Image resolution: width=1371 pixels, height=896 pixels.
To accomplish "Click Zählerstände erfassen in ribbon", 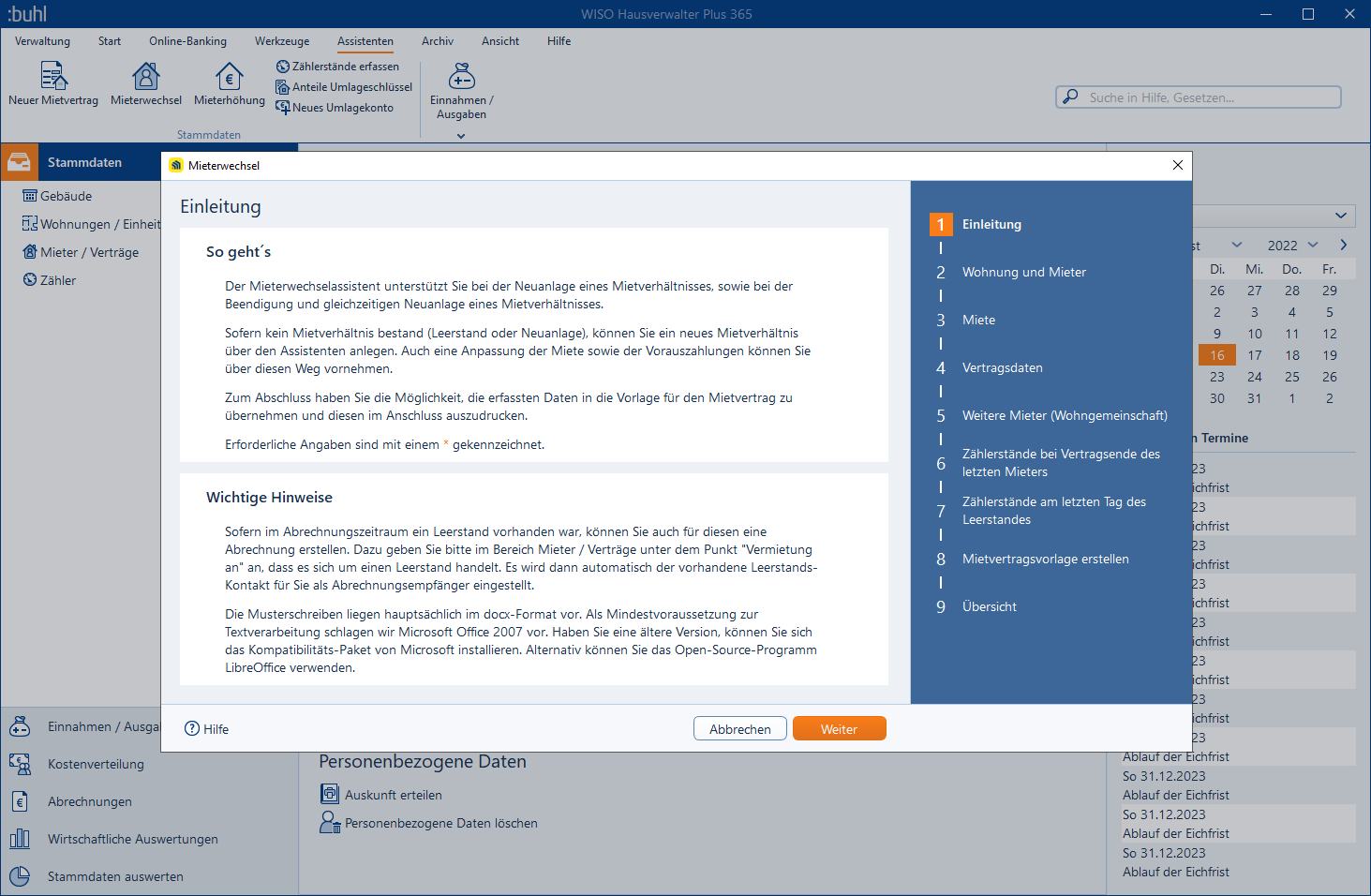I will click(337, 67).
